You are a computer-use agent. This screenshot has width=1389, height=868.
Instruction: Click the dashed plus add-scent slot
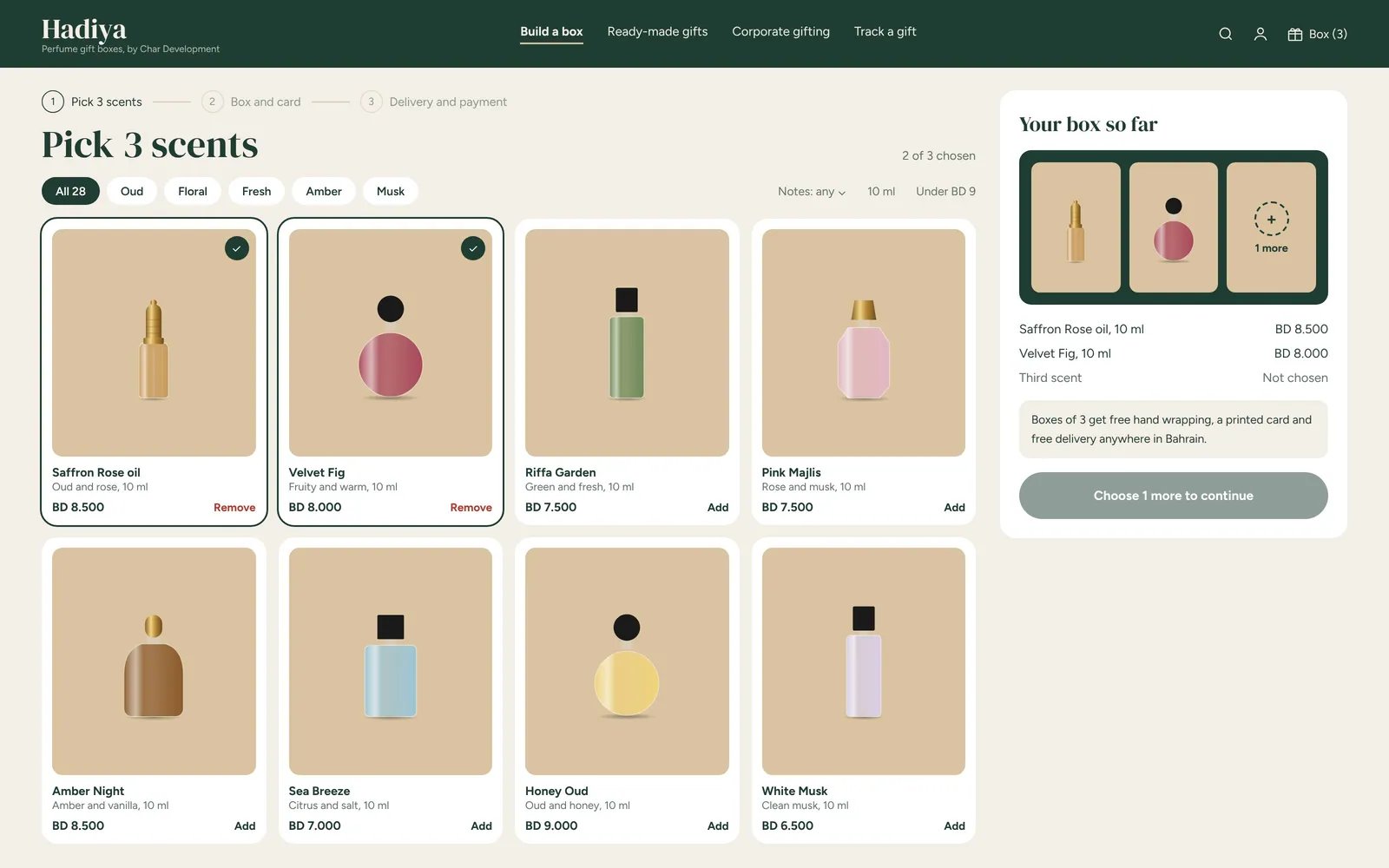[1271, 227]
